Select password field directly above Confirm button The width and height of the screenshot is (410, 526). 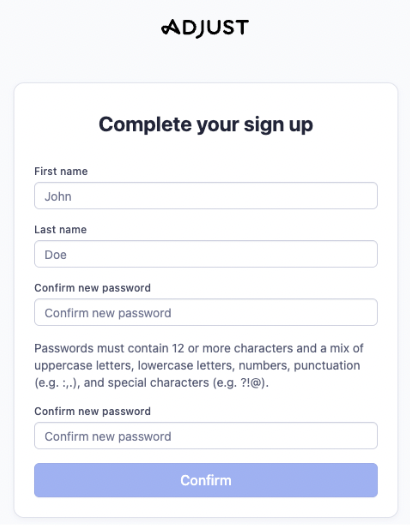[x=206, y=436]
